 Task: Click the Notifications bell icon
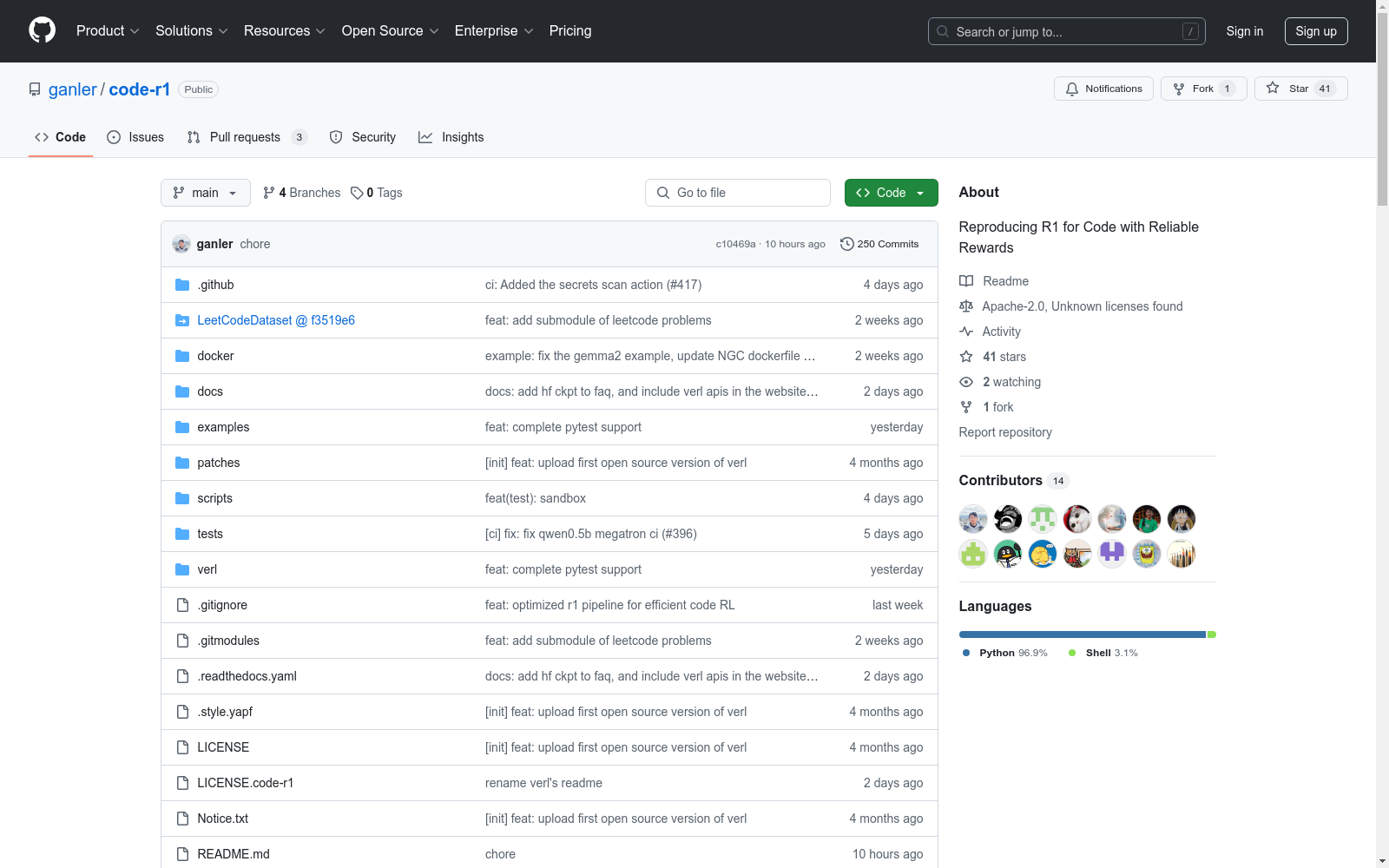click(x=1072, y=89)
